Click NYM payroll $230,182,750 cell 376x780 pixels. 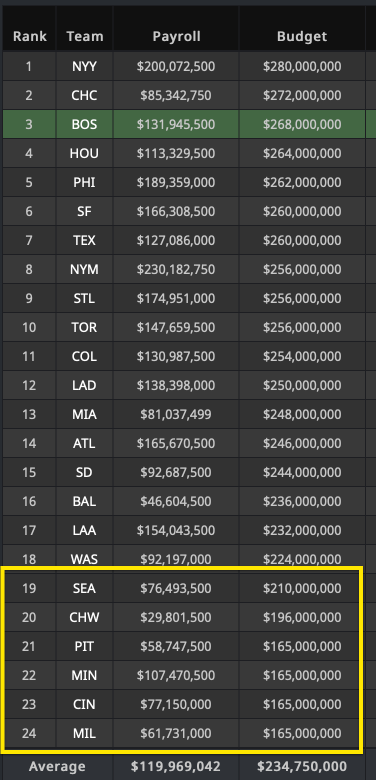pyautogui.click(x=176, y=269)
